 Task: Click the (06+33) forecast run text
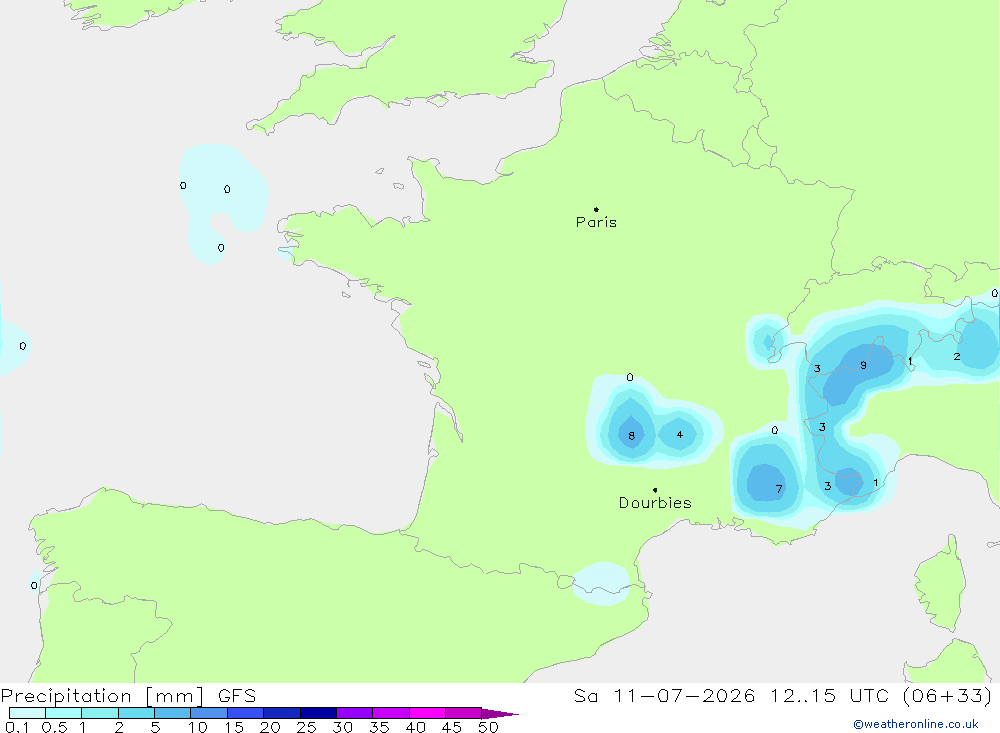pos(947,695)
